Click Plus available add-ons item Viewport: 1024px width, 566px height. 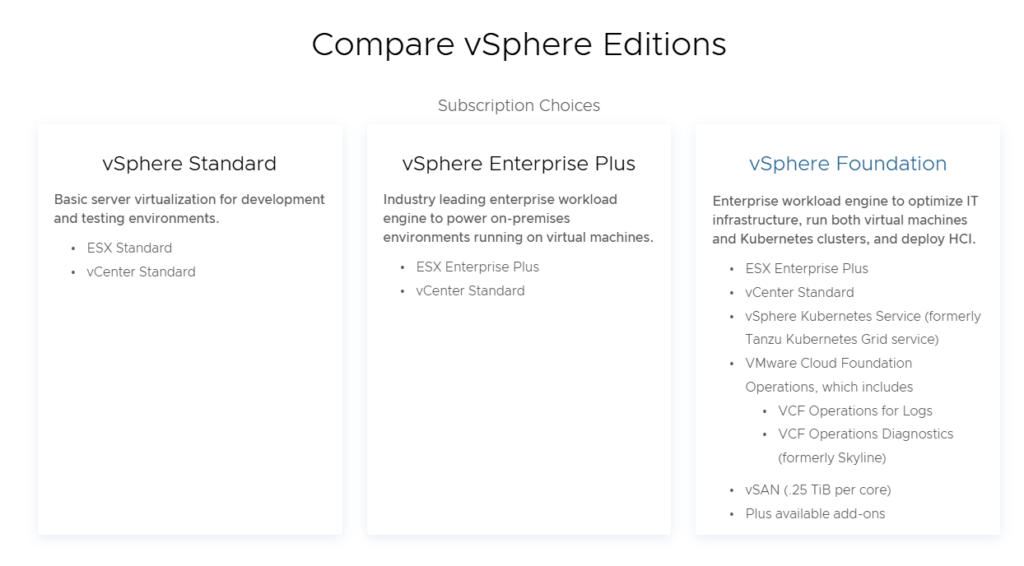pyautogui.click(x=815, y=514)
